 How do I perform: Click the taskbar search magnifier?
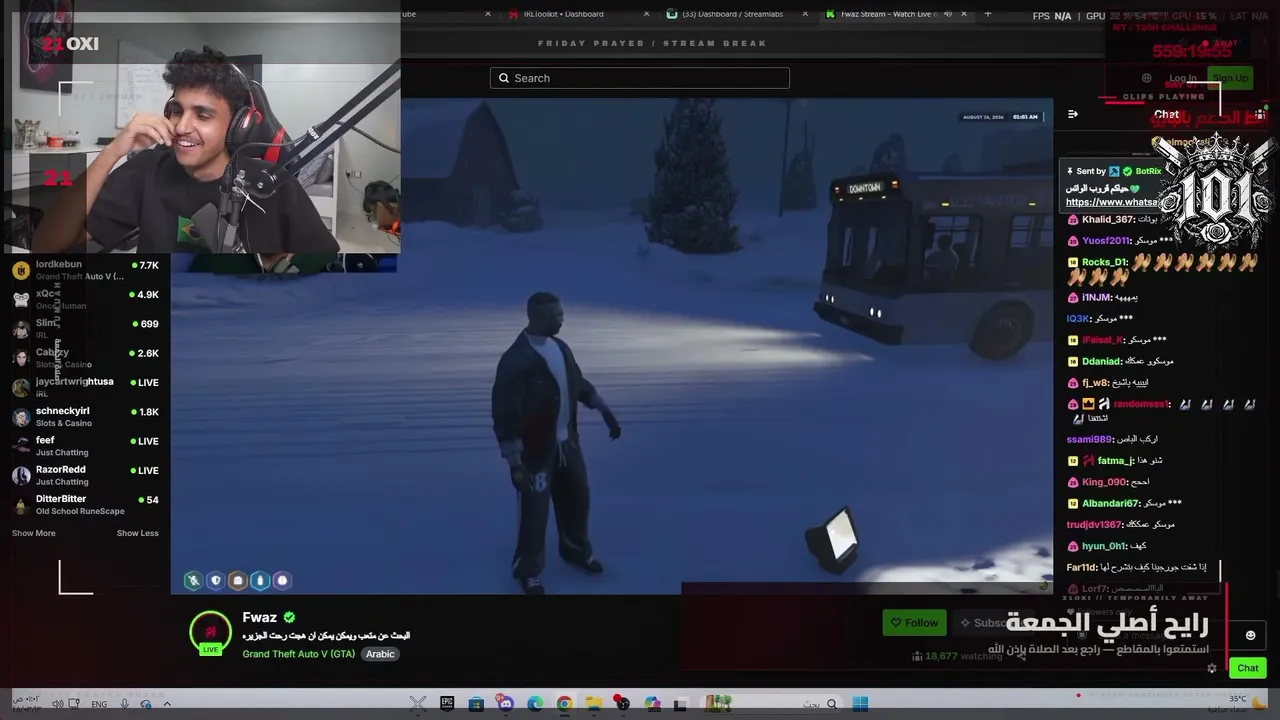tap(831, 704)
